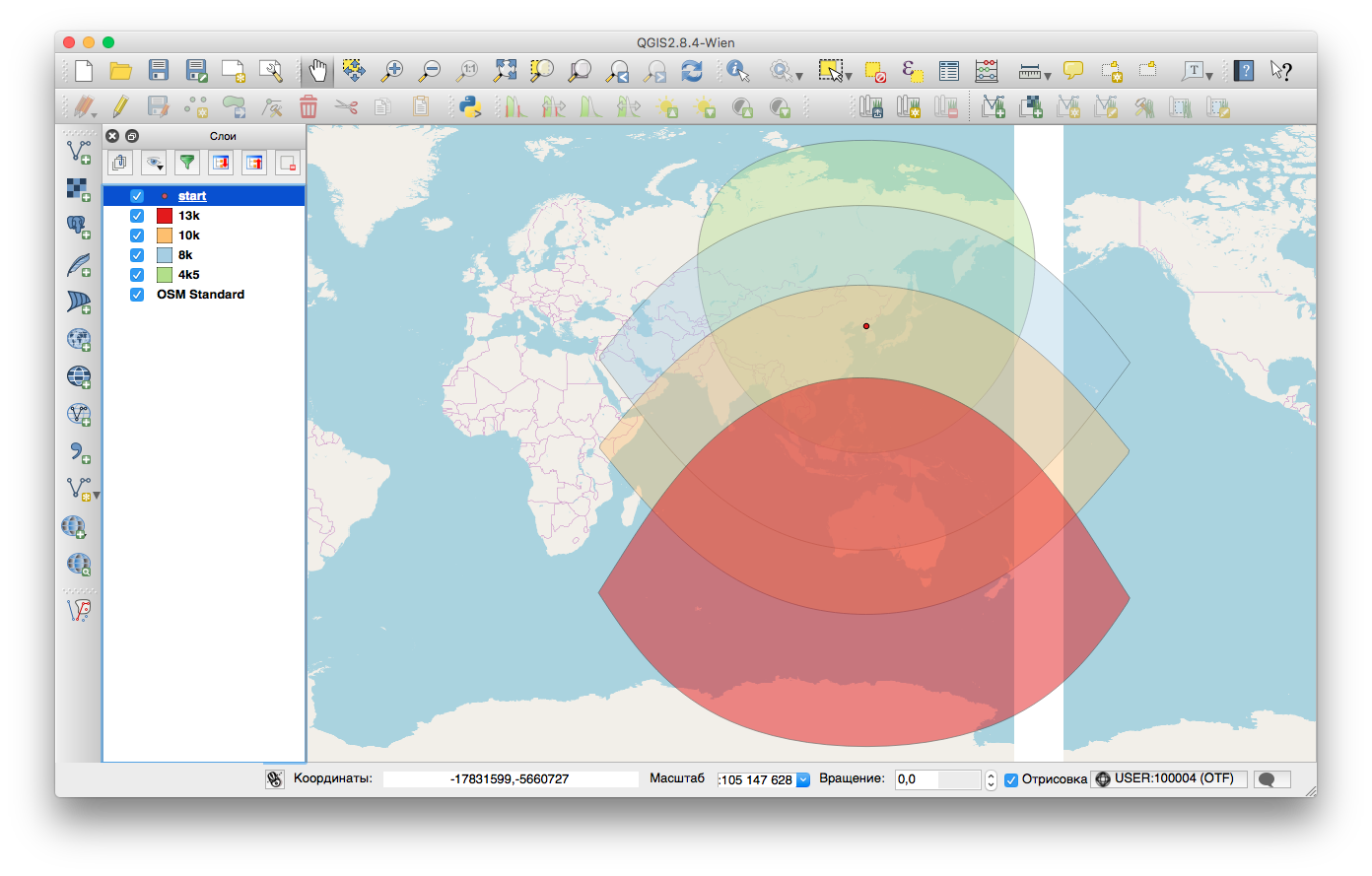Click the USER:100004 (OTF) CRS status button
Viewport: 1372px width, 876px height.
tap(1168, 778)
